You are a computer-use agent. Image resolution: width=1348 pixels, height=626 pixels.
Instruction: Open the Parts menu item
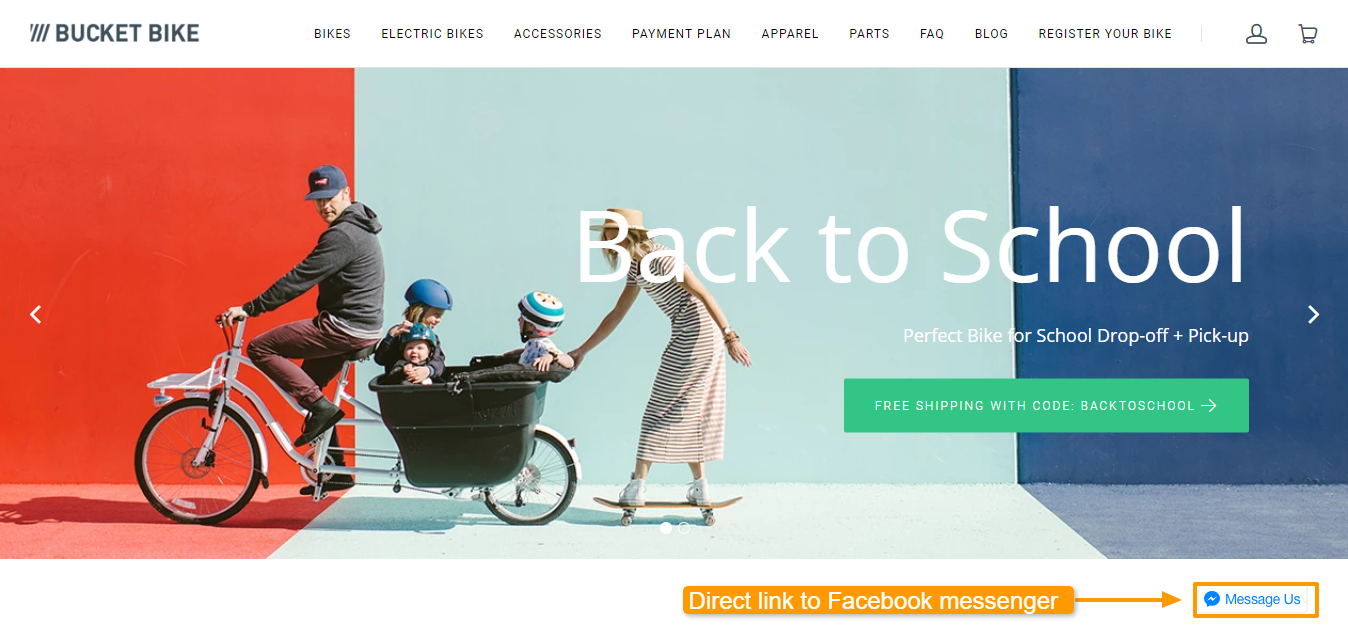pos(869,34)
